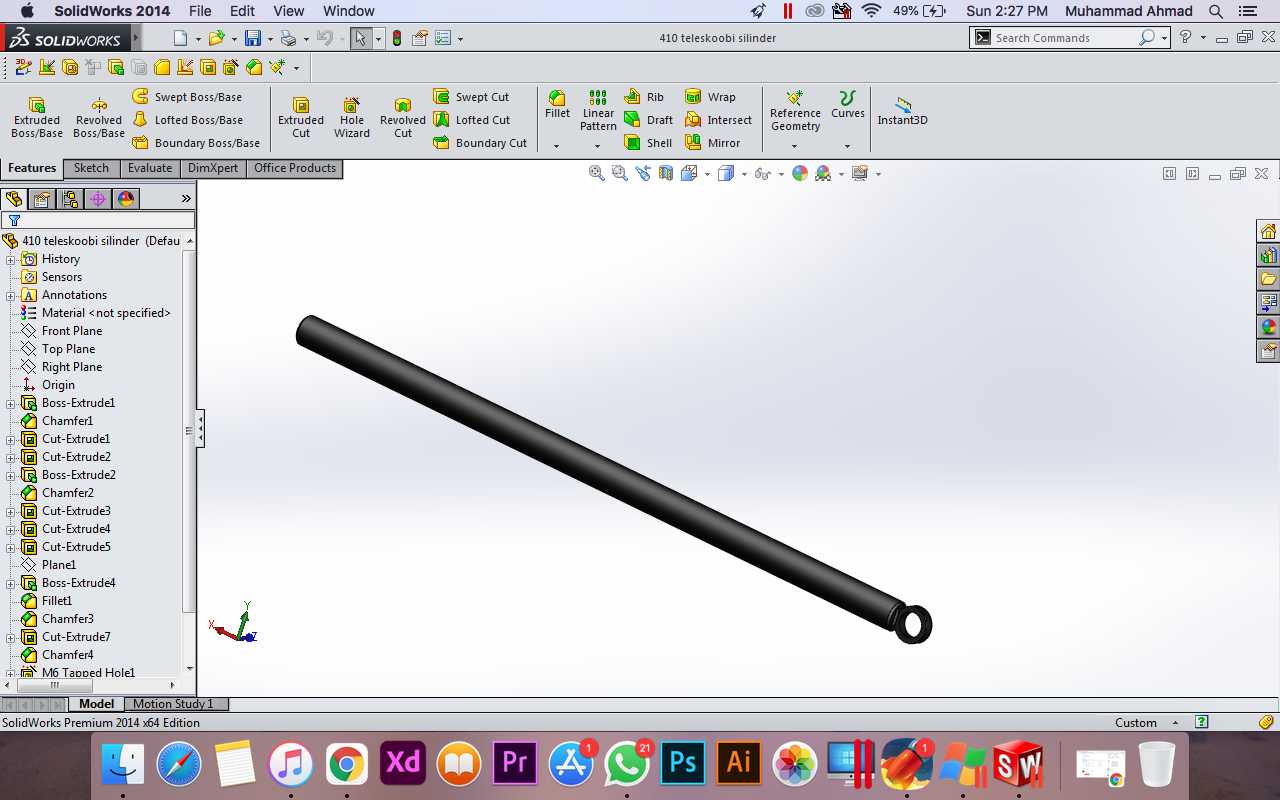Click the feature tree filter field

(98, 221)
